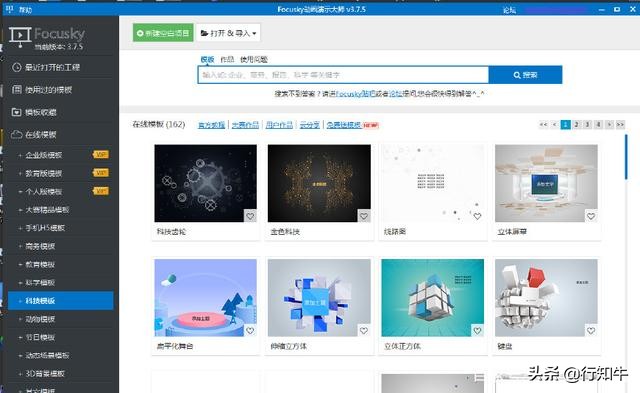Open the 模板收藏 folder icon
Image resolution: width=640 pixels, height=393 pixels.
coord(16,112)
